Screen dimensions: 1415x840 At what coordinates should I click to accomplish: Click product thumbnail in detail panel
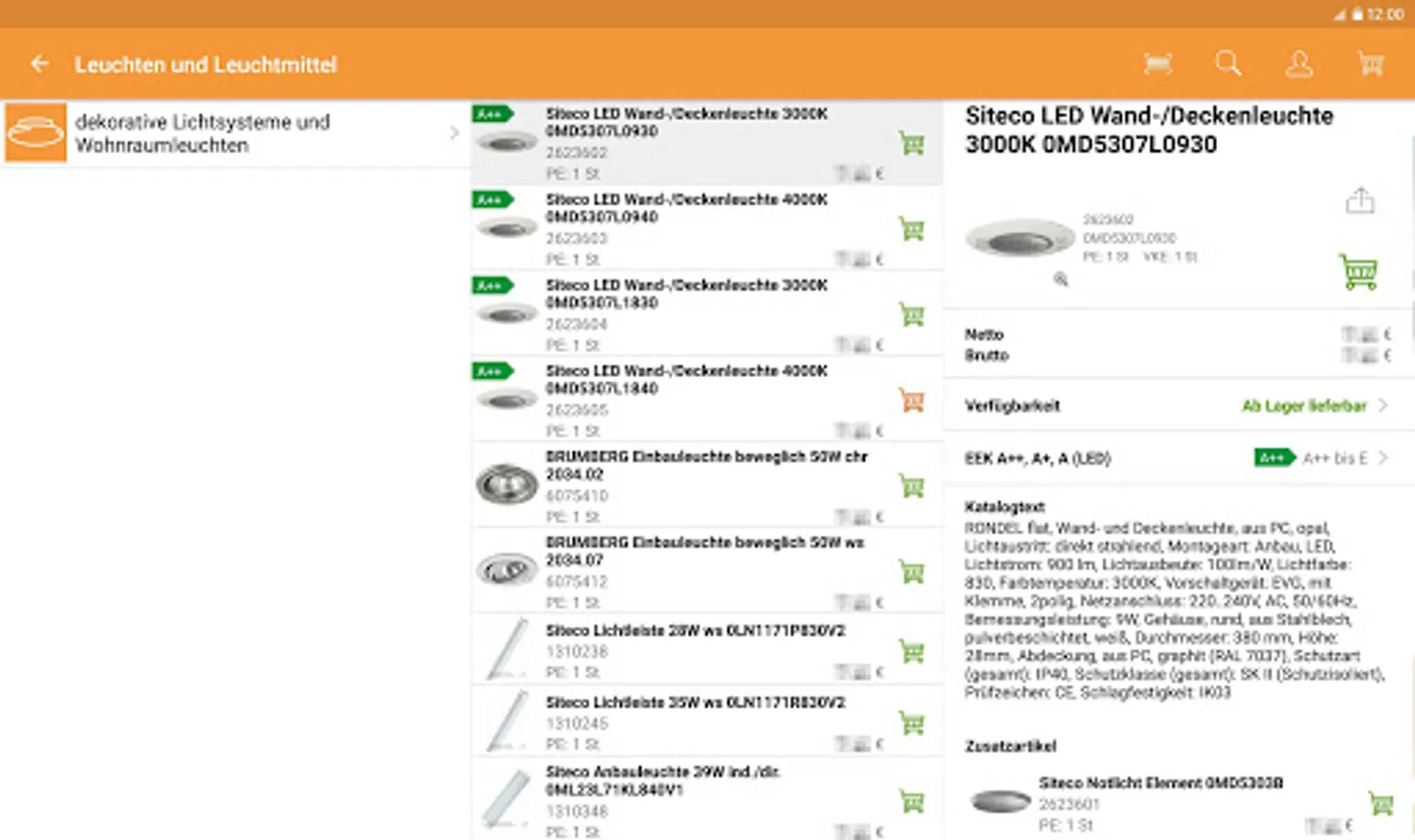point(1019,239)
